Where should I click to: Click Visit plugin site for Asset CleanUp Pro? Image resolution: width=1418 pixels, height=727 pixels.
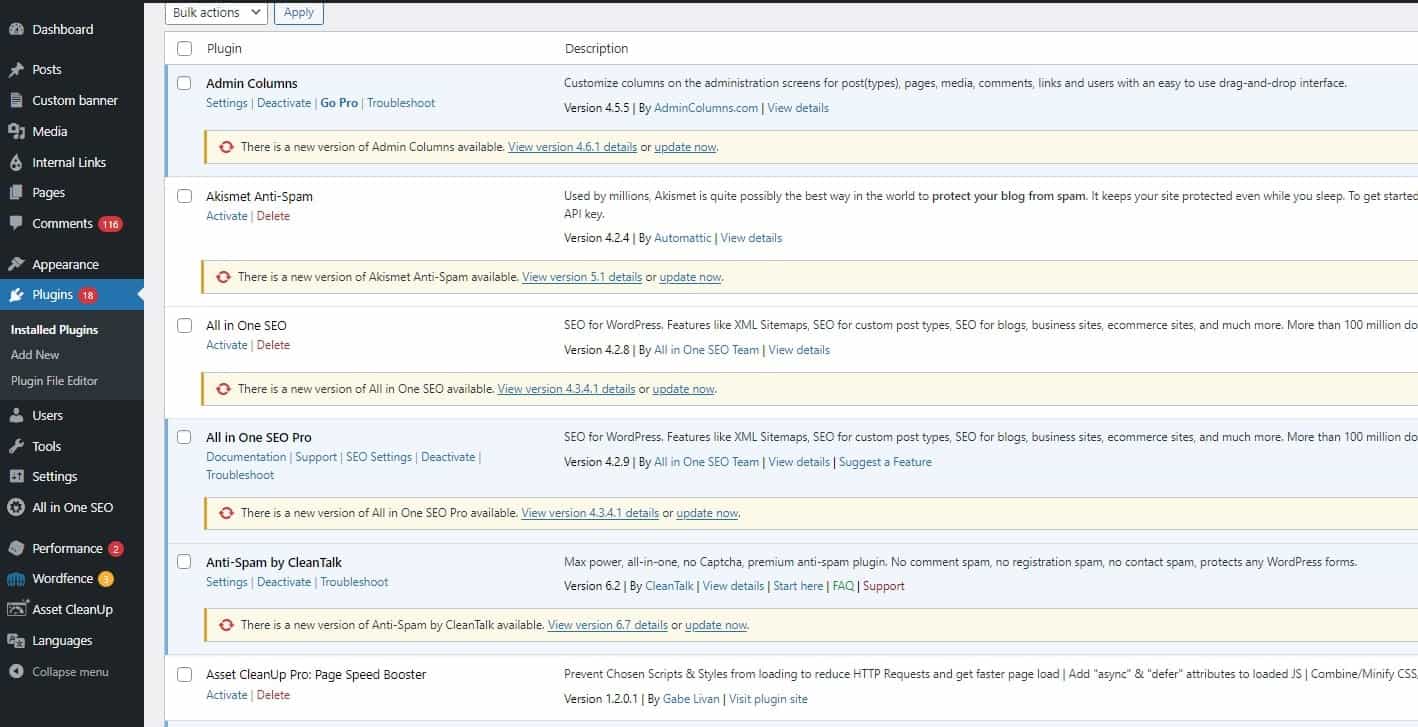[x=768, y=699]
